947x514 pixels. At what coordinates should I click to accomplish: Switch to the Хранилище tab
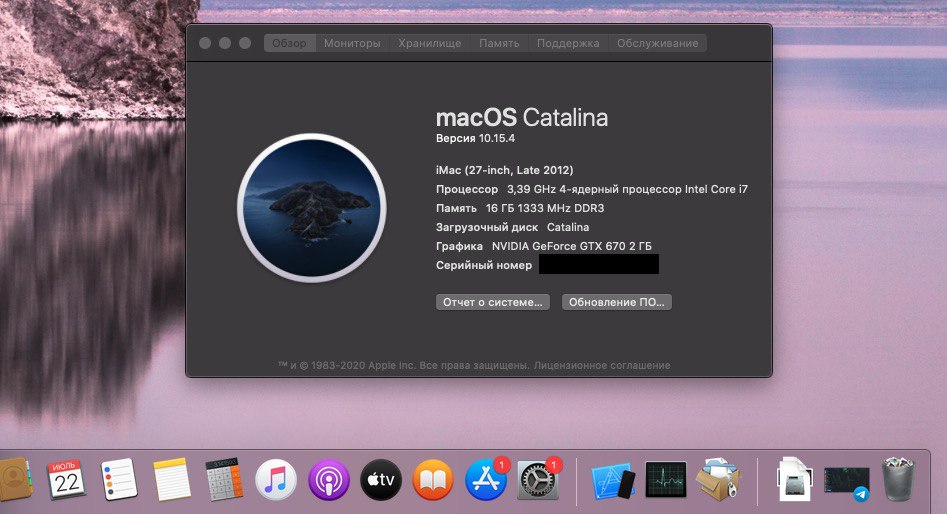[429, 43]
